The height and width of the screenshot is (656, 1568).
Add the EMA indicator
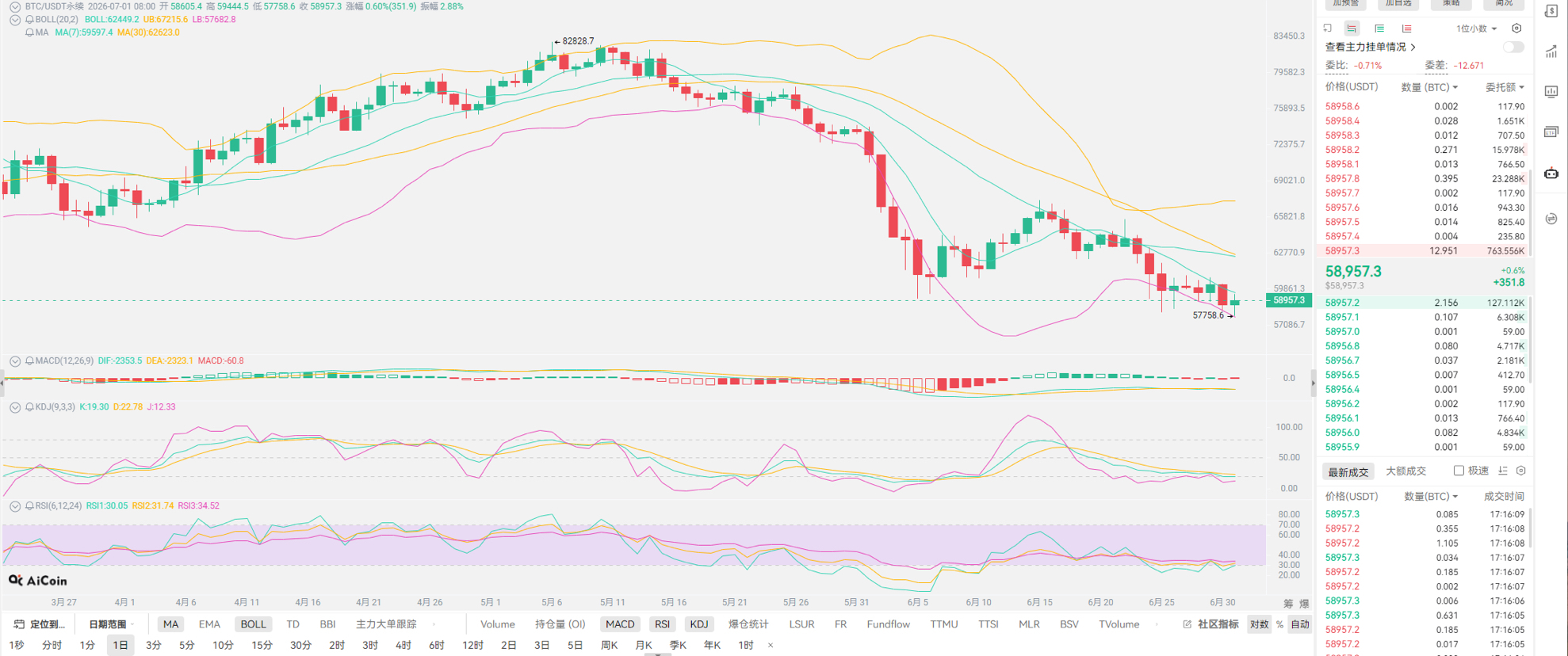(209, 624)
